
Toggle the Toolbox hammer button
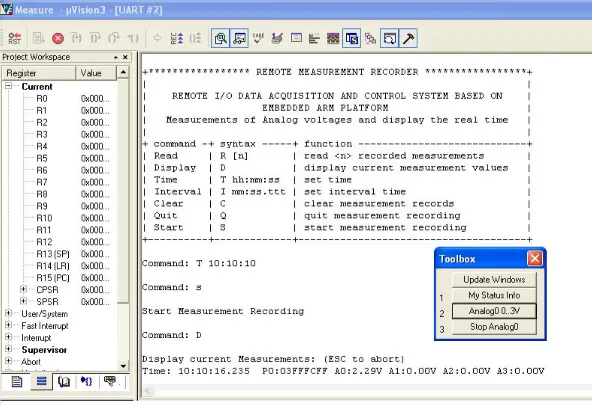409,38
